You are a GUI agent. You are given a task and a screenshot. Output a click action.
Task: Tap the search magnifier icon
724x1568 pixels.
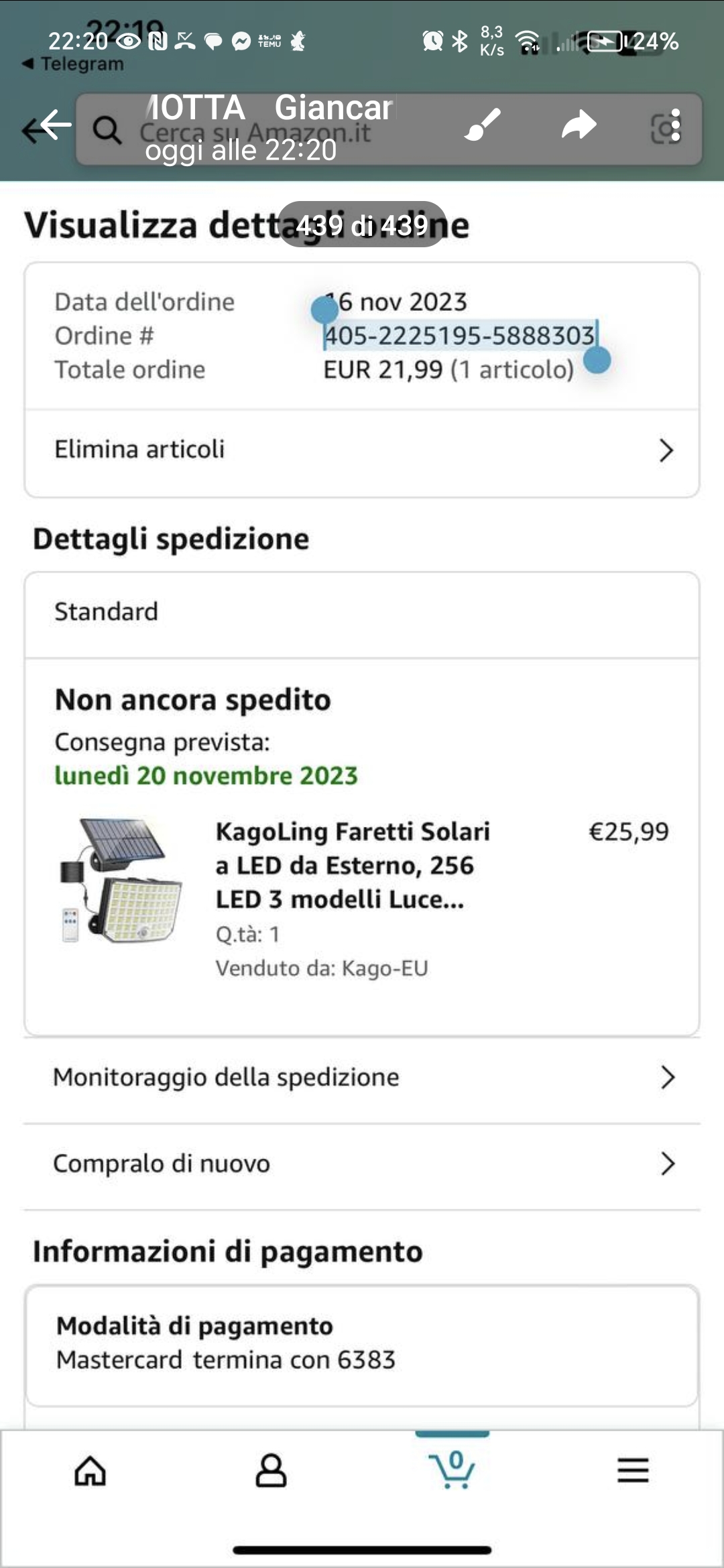(107, 129)
